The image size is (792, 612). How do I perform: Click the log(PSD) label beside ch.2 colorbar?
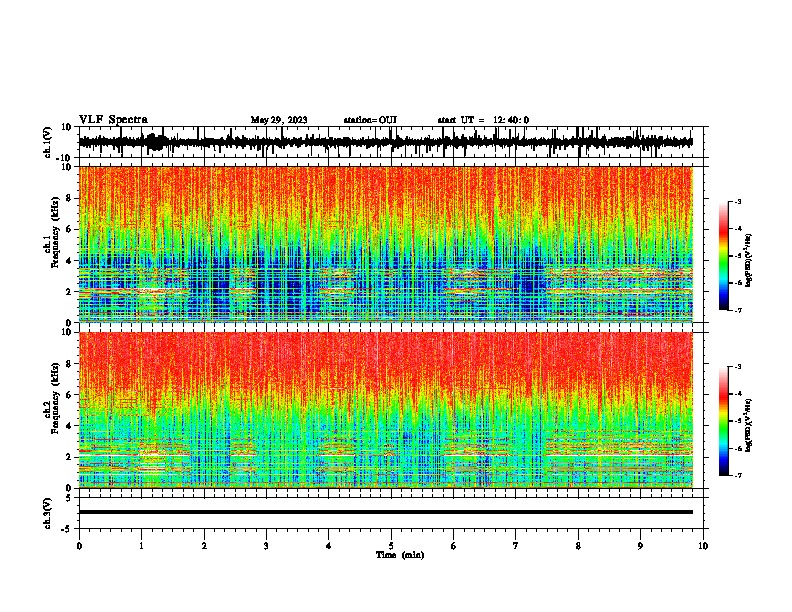click(x=748, y=425)
